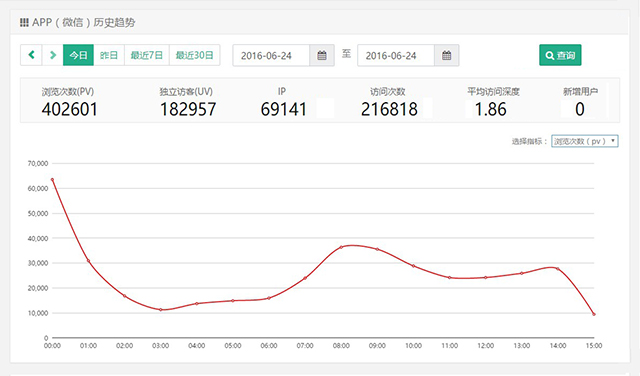Viewport: 640px width, 376px height.
Task: Click the chart data point at 14:00
Action: (558, 269)
